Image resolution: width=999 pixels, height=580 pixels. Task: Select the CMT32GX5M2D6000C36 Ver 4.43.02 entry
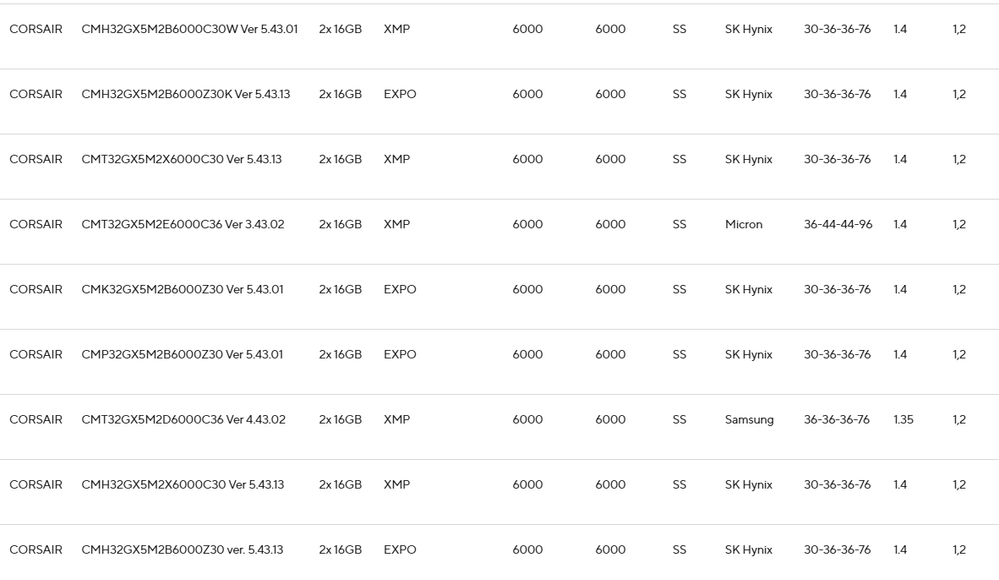(183, 419)
